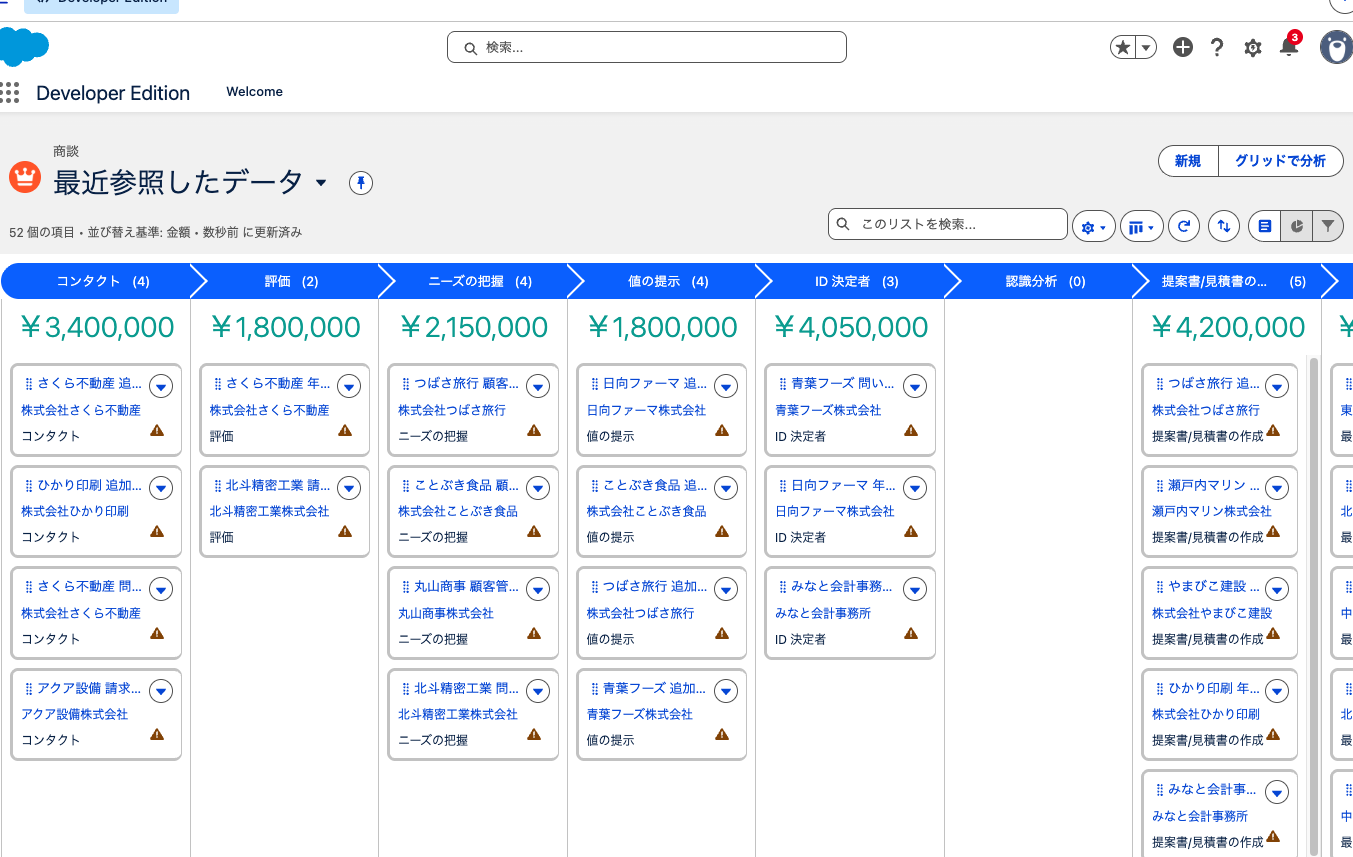View notifications bell icon
This screenshot has width=1353, height=857.
[1289, 46]
